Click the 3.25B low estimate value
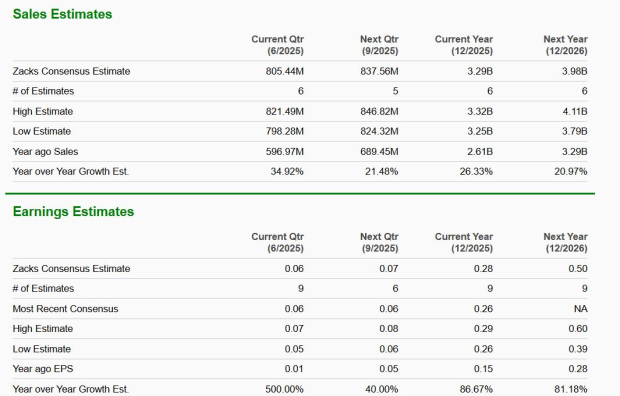This screenshot has height=396, width=620. point(480,131)
